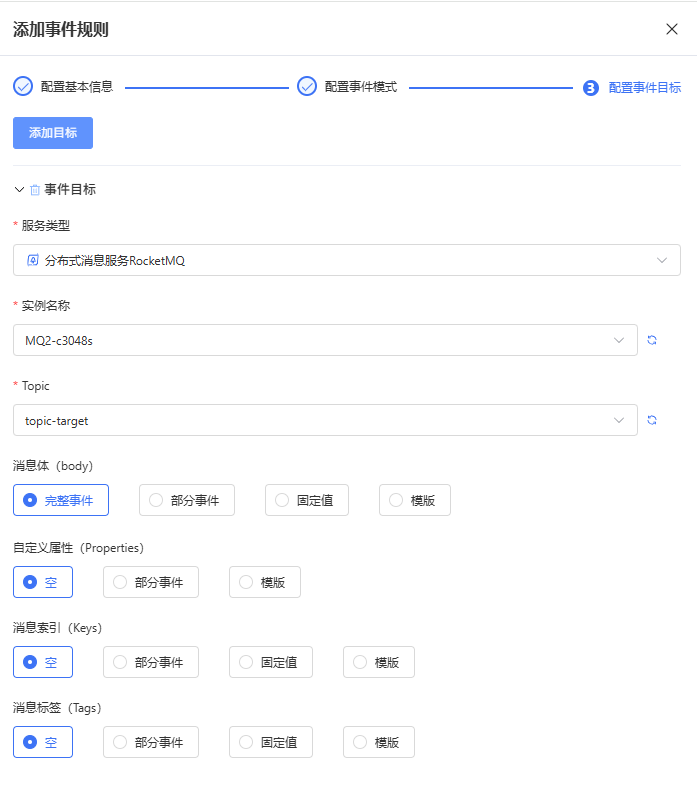Select 配置事件目标 step label
Viewport: 697px width, 790px height.
[645, 88]
